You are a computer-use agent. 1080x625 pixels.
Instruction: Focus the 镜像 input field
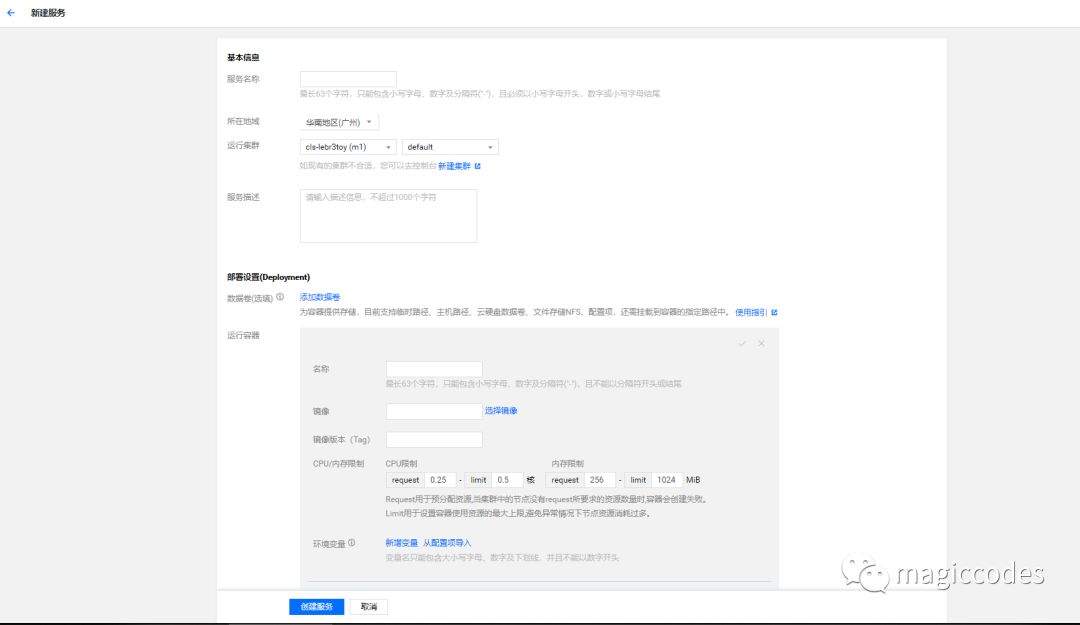pyautogui.click(x=434, y=411)
